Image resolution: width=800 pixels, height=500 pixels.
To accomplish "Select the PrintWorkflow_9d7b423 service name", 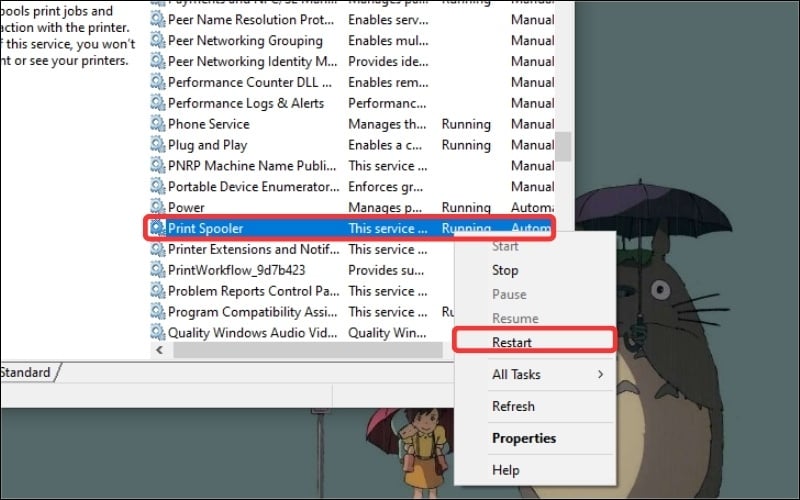I will pos(237,270).
